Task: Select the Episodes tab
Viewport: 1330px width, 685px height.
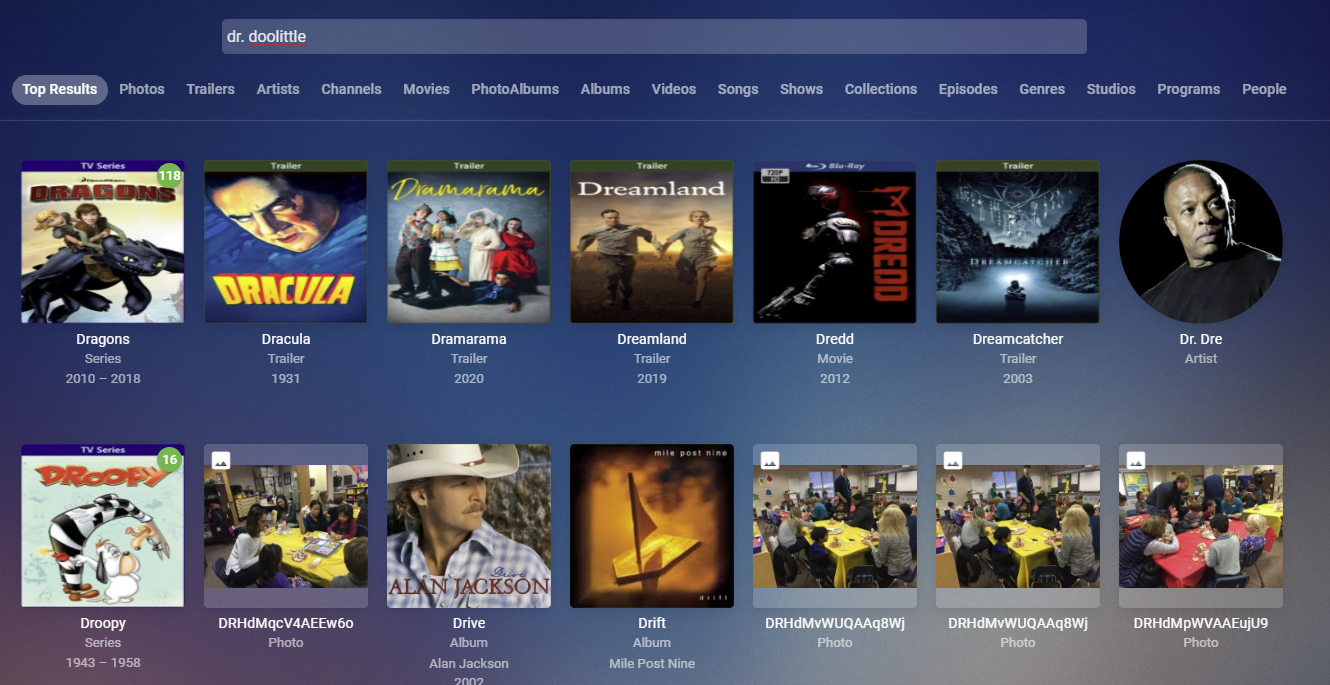Action: [x=968, y=89]
